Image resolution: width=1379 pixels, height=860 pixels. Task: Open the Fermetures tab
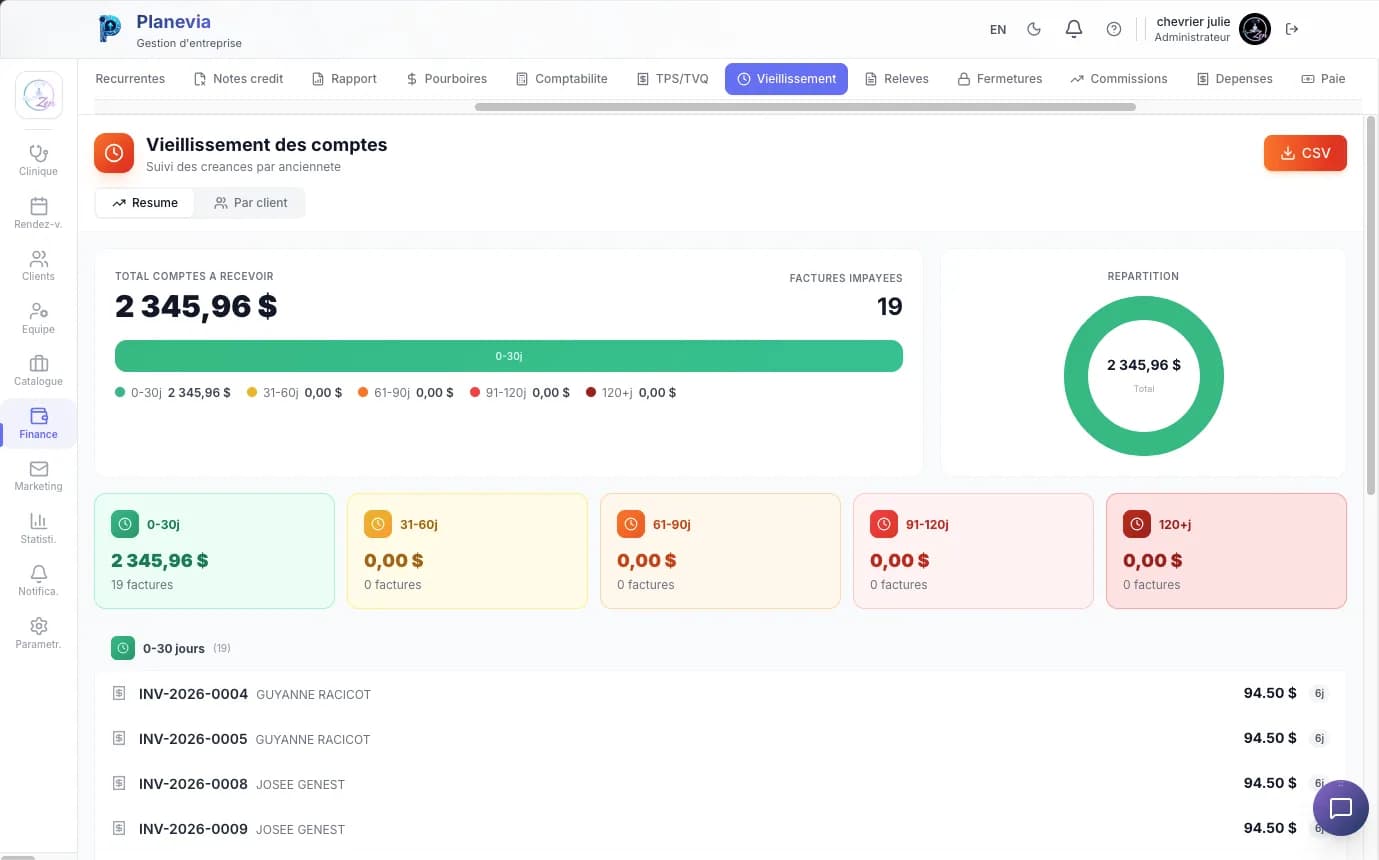coord(999,79)
